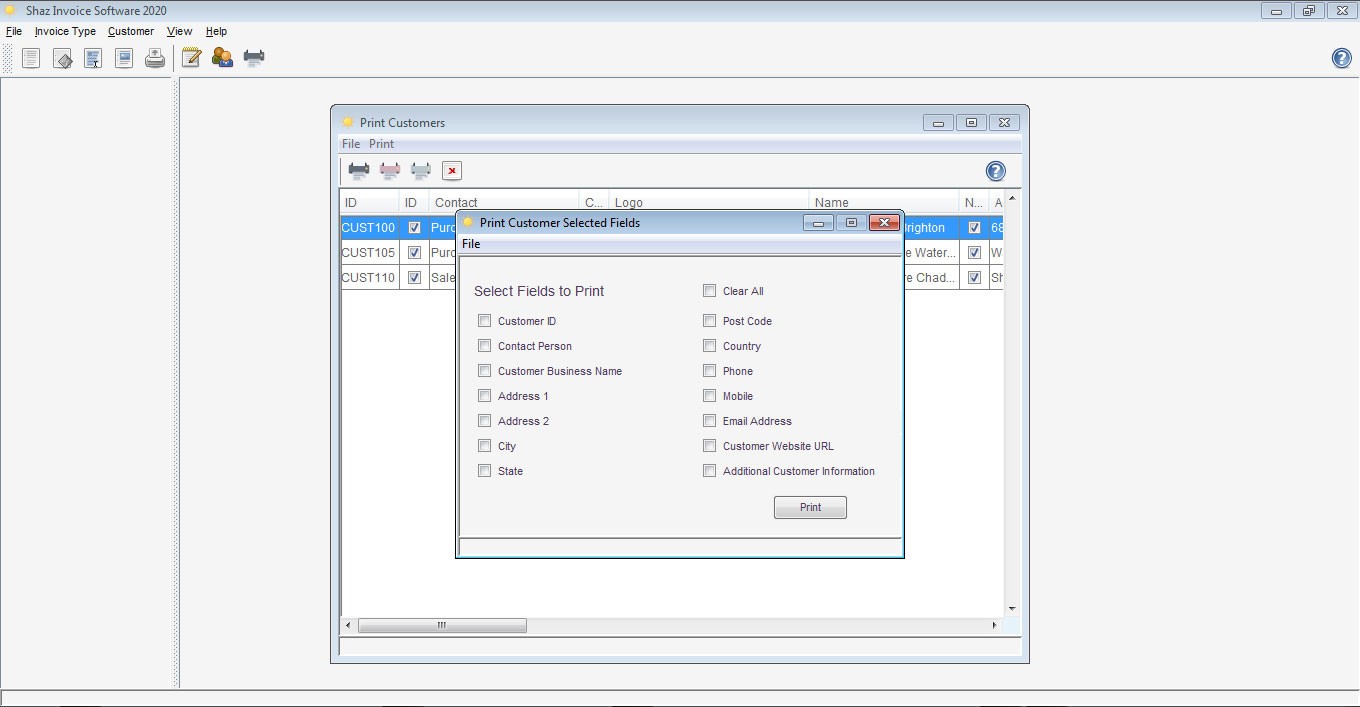This screenshot has height=707, width=1360.
Task: Uncheck CUST100 row ID checkbox
Action: (x=414, y=228)
